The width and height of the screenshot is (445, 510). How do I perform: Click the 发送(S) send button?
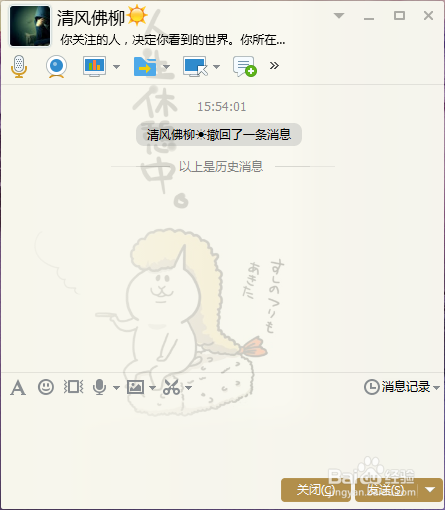point(386,490)
